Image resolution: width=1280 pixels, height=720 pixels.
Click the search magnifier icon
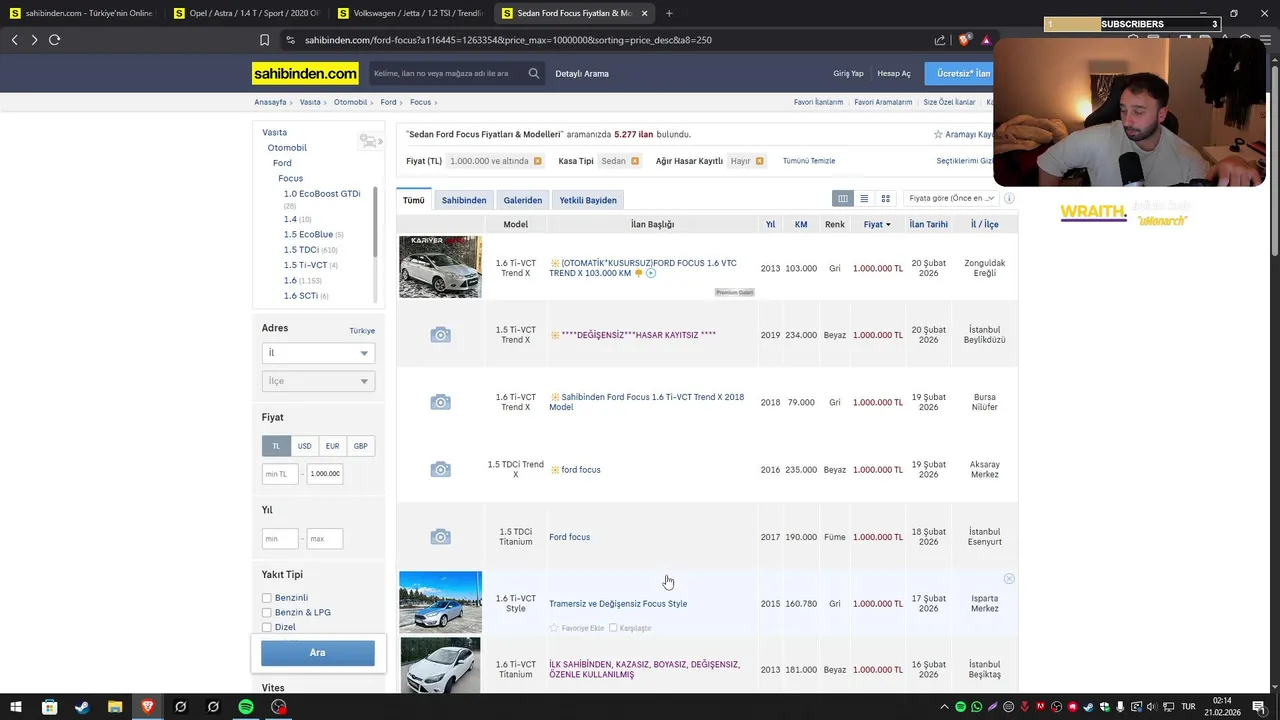tap(534, 73)
